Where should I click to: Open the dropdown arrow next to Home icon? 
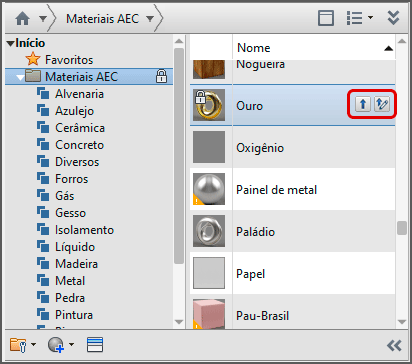(x=43, y=19)
